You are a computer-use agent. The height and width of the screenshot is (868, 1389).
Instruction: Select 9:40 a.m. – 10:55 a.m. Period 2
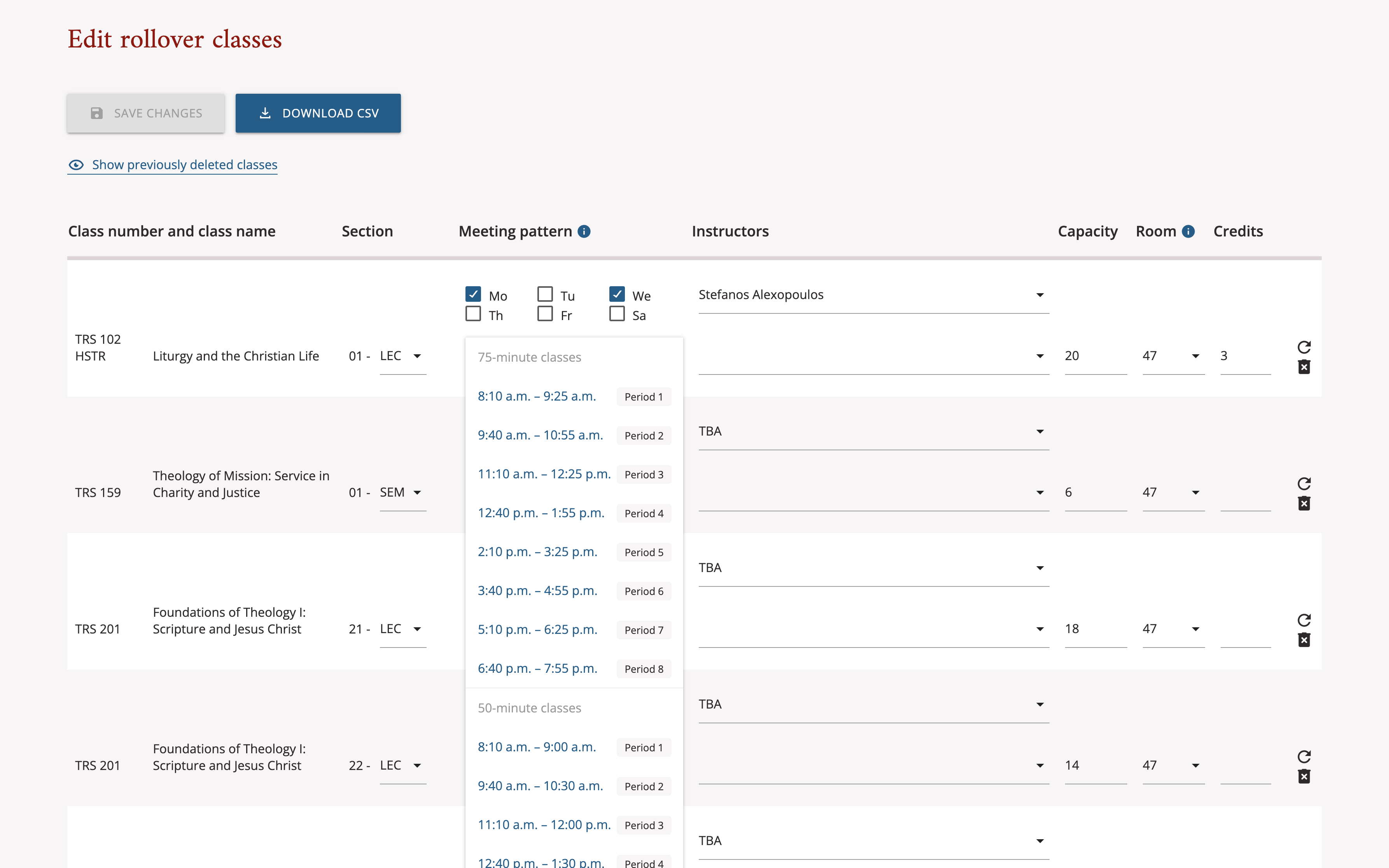tap(574, 436)
